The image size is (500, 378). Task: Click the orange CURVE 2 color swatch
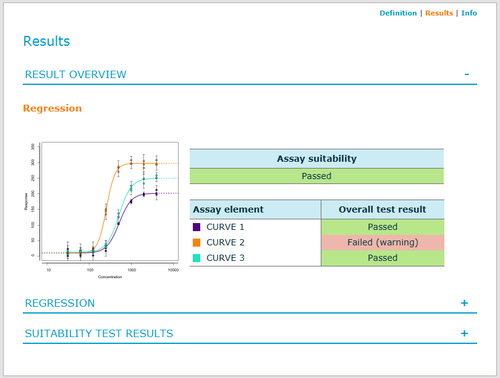click(197, 242)
